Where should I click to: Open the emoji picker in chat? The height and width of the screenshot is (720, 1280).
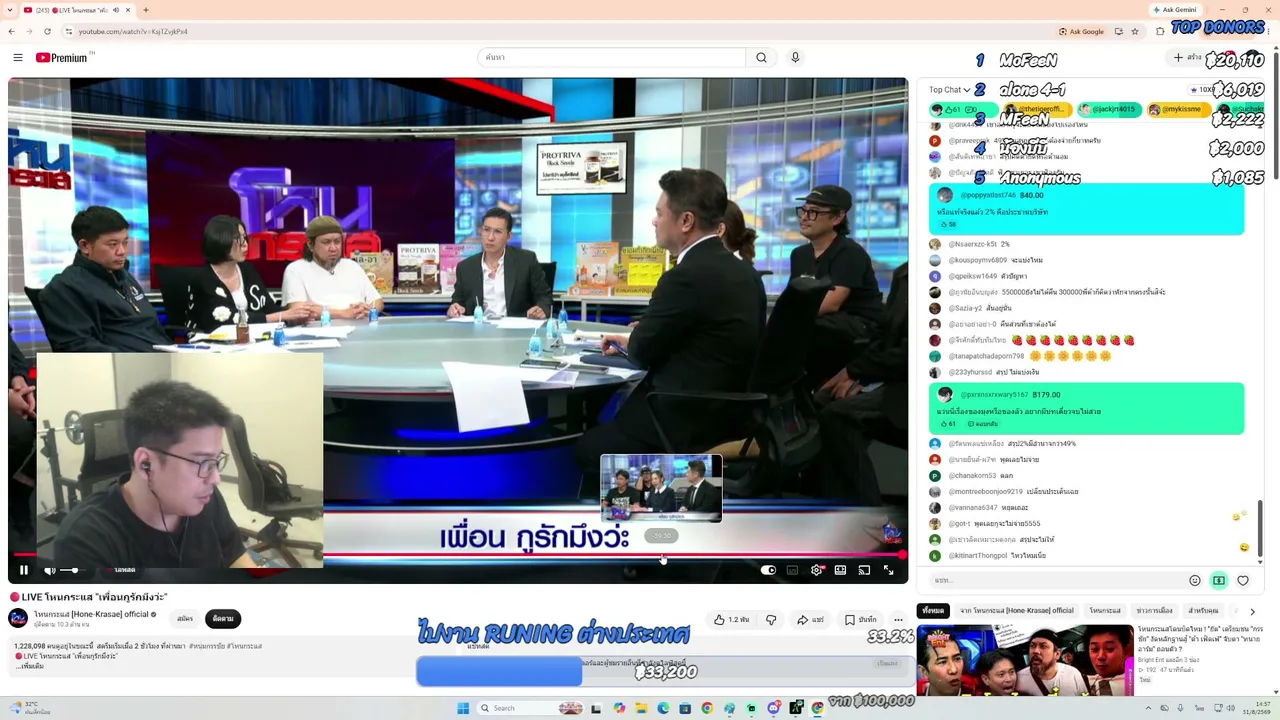(1194, 580)
